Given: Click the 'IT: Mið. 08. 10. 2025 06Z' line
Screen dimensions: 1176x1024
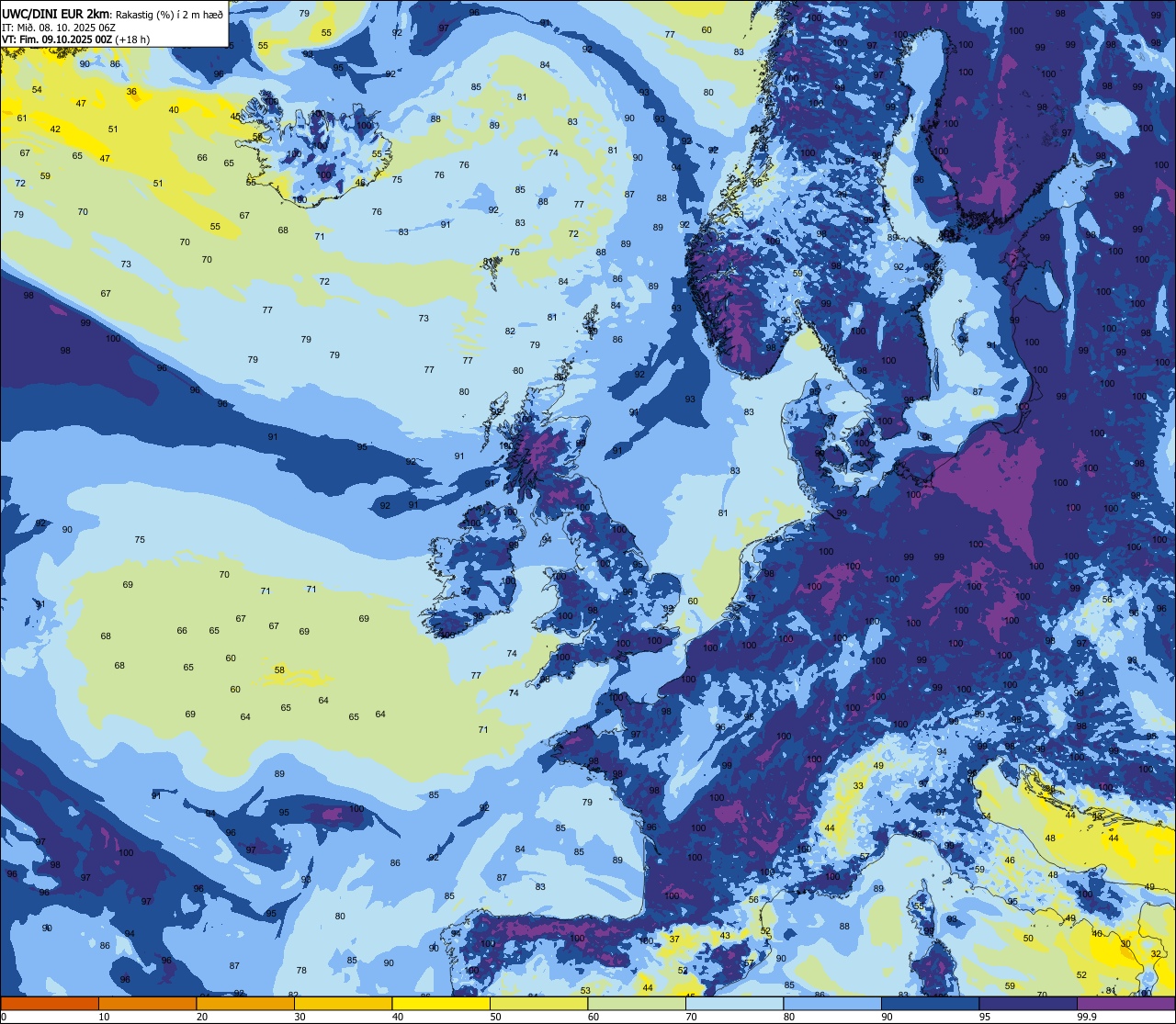Looking at the screenshot, I should 59,28.
